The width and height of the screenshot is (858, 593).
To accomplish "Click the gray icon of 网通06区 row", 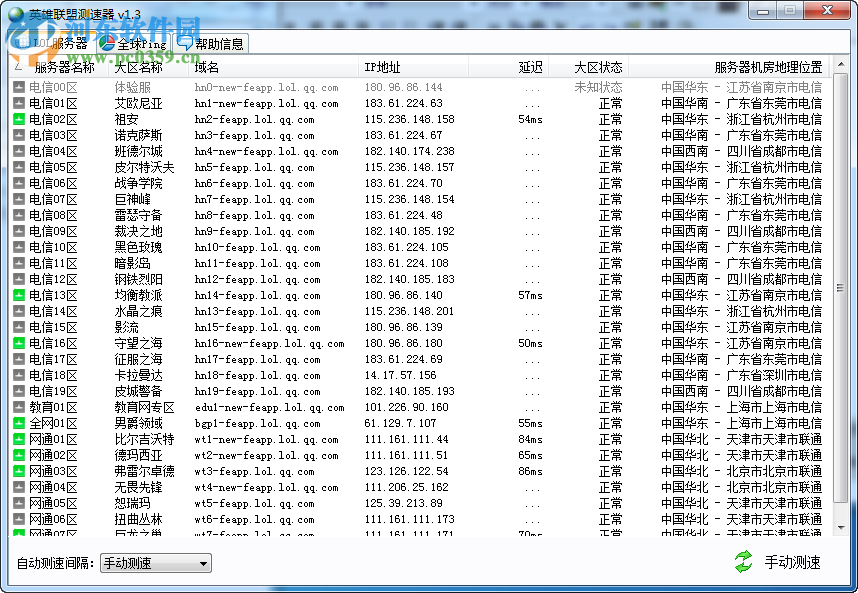I will (19, 519).
